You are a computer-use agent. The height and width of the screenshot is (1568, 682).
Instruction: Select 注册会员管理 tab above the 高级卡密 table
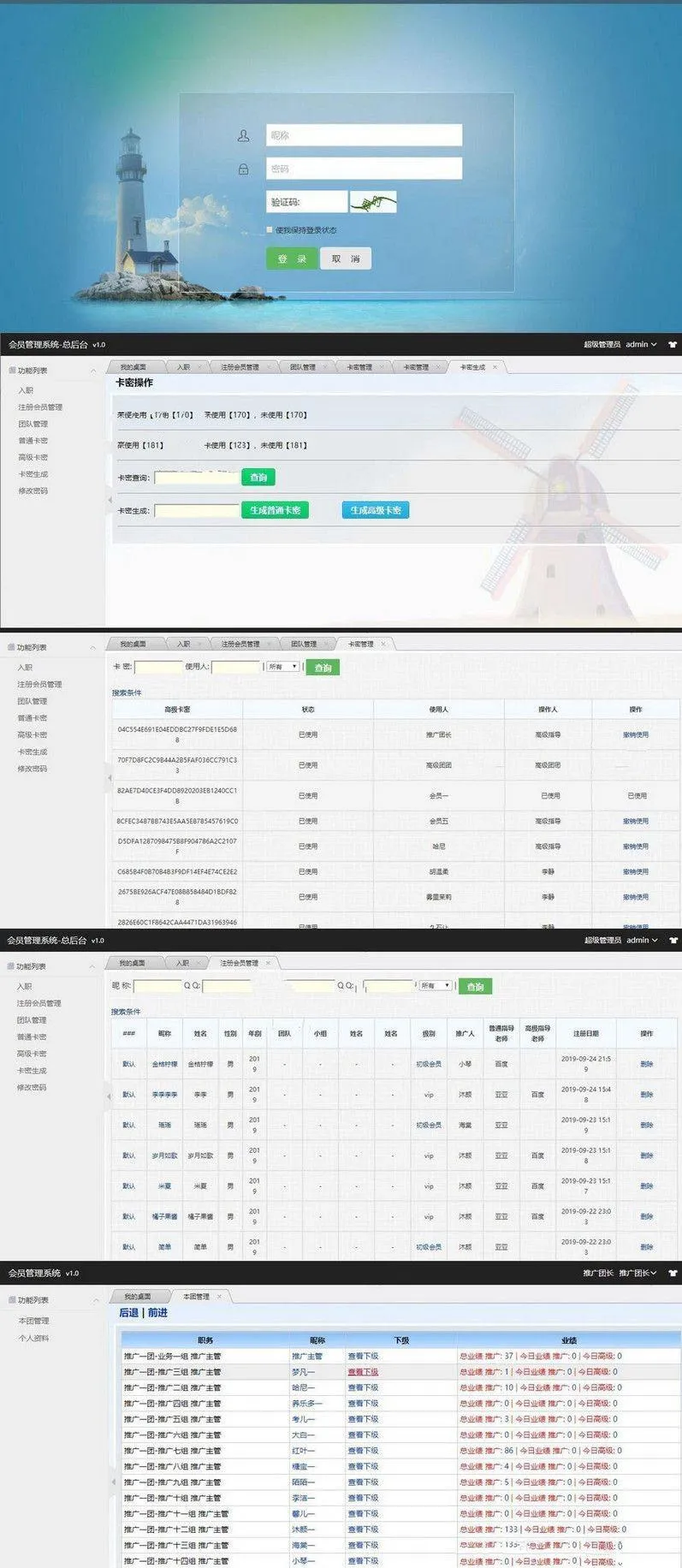pyautogui.click(x=240, y=644)
